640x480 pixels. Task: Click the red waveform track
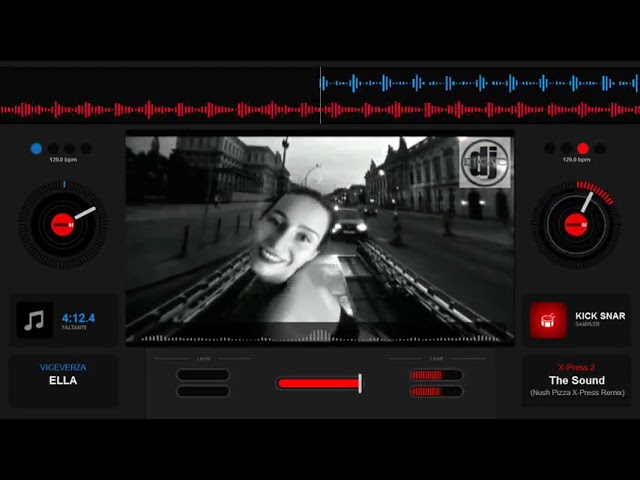point(320,110)
